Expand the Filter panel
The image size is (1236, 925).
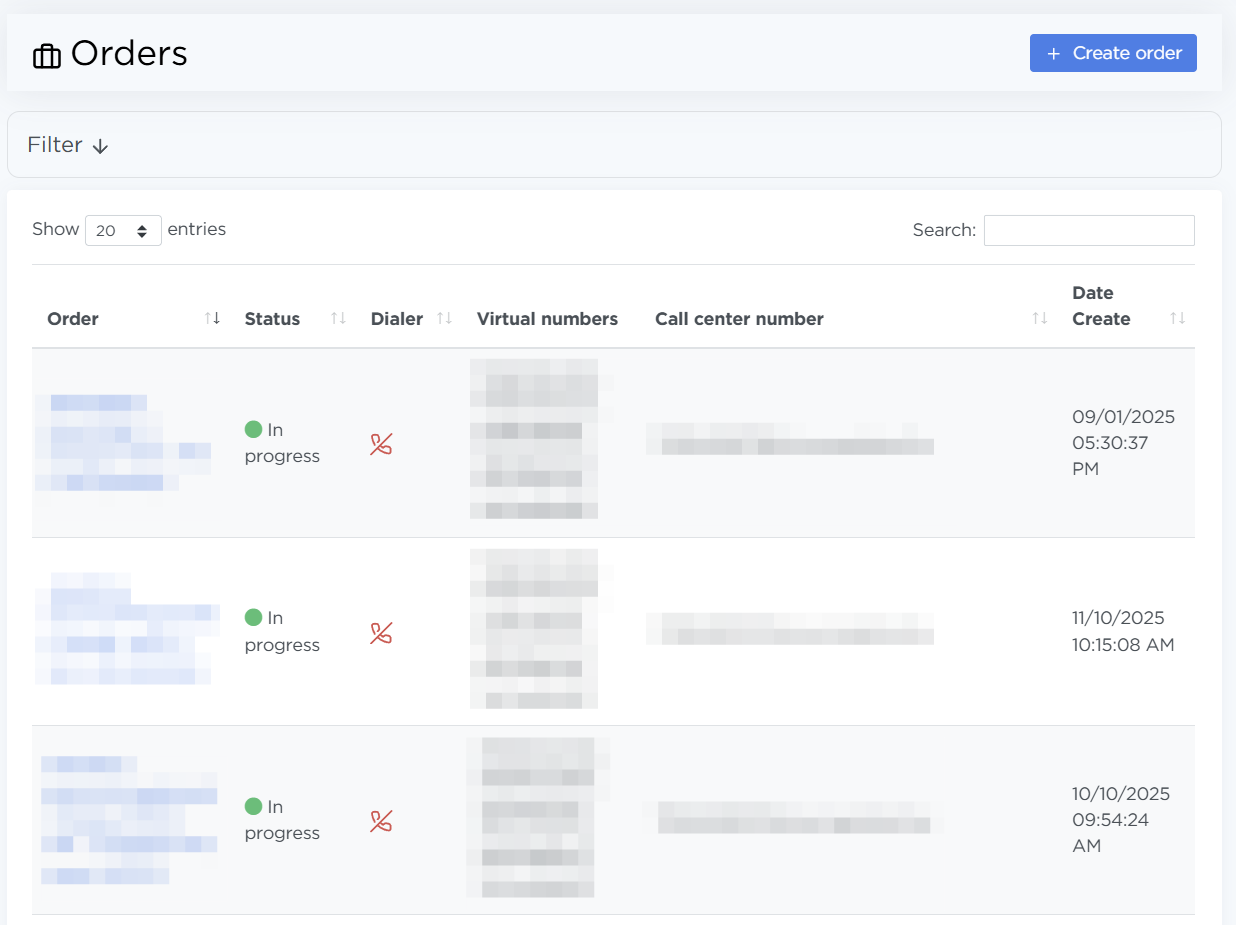point(68,145)
